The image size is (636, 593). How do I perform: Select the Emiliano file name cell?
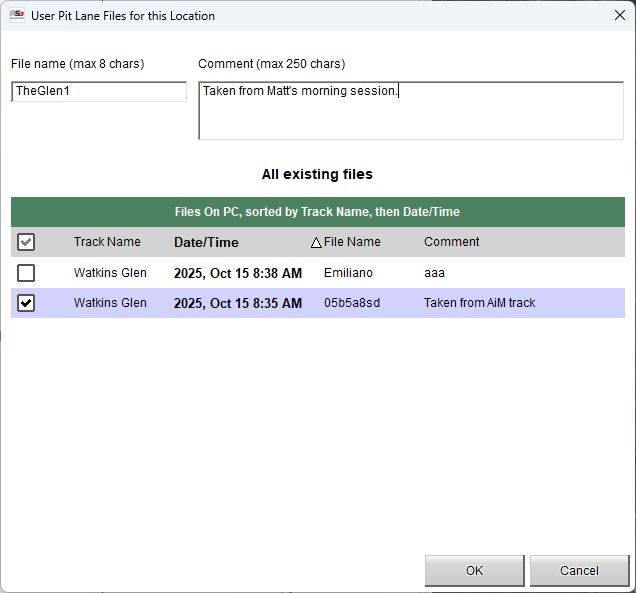click(x=348, y=273)
